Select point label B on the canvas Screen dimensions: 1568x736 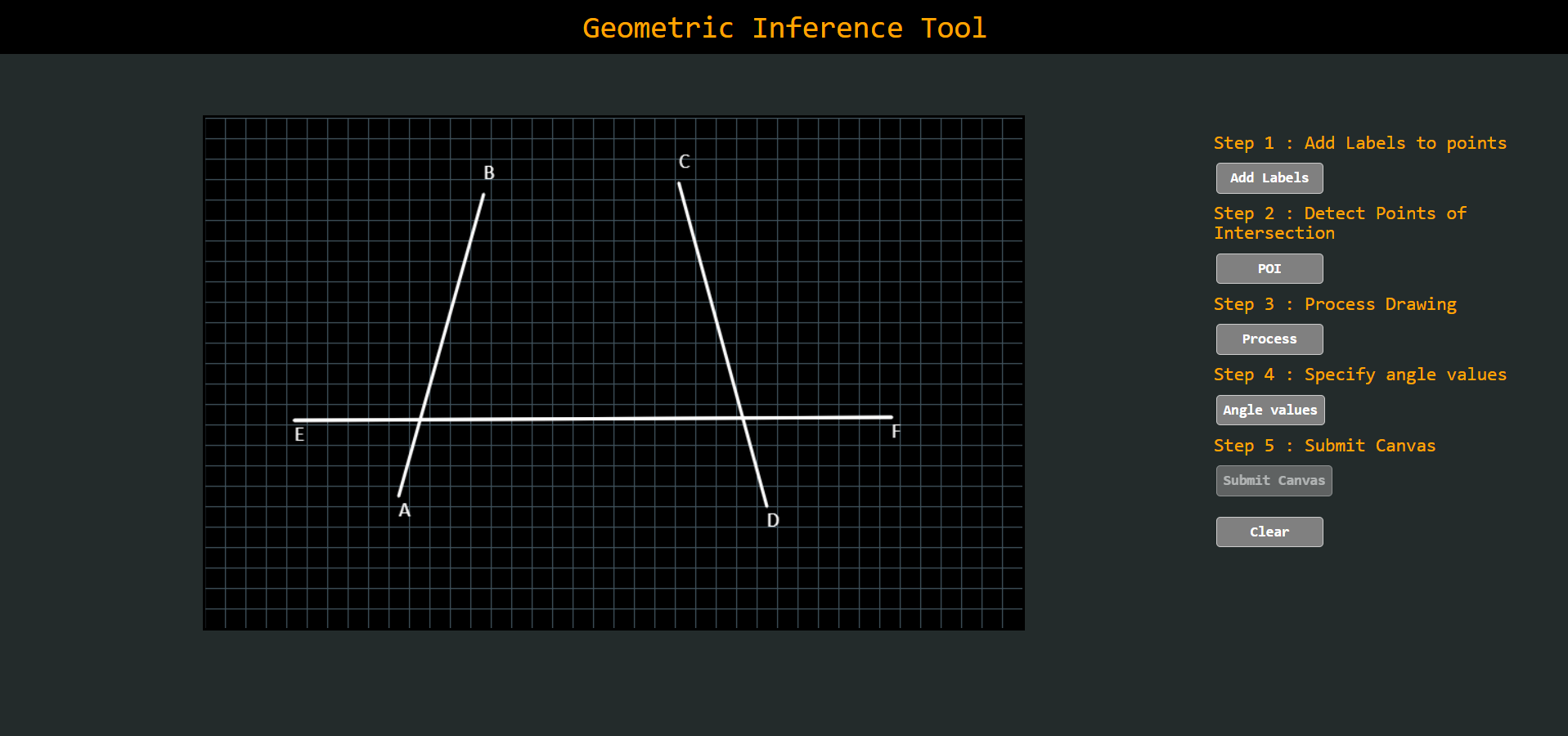(x=489, y=173)
